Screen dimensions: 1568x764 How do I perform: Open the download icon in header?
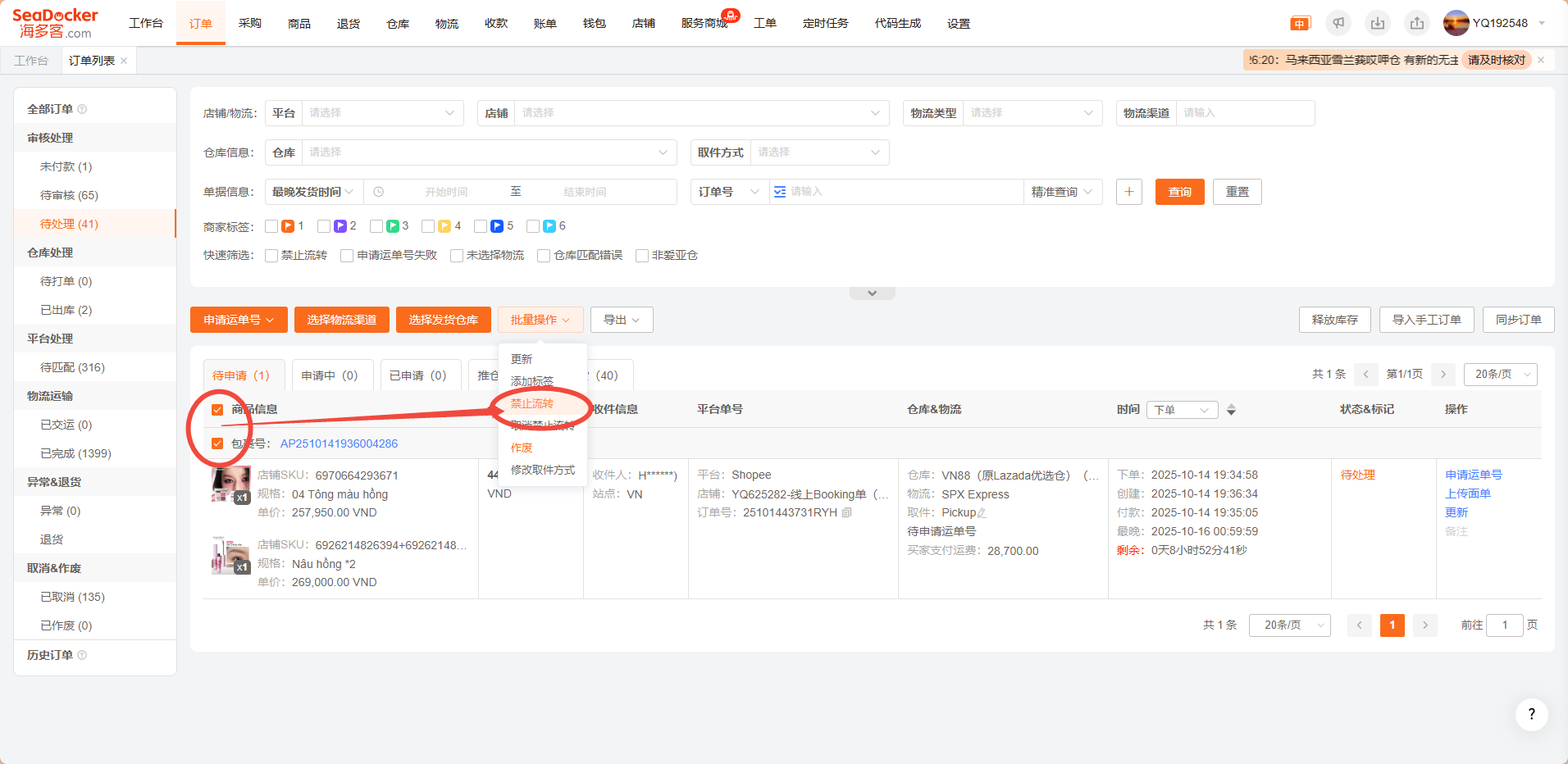click(1378, 23)
